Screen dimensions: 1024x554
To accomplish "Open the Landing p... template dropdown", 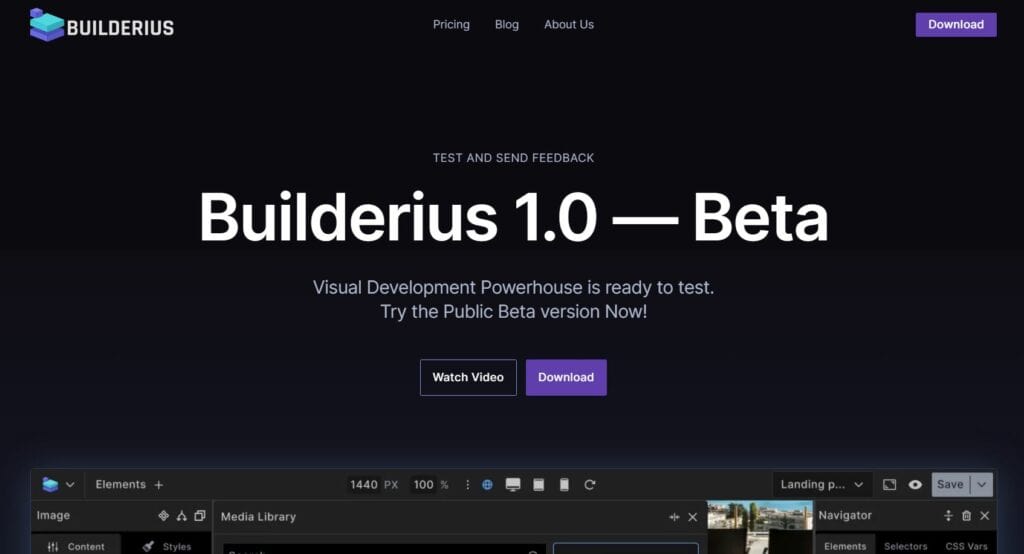I will pos(822,484).
